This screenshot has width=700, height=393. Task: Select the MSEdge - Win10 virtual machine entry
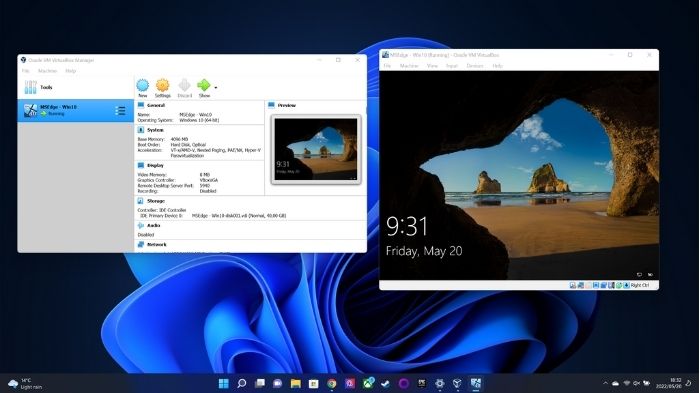[75, 111]
